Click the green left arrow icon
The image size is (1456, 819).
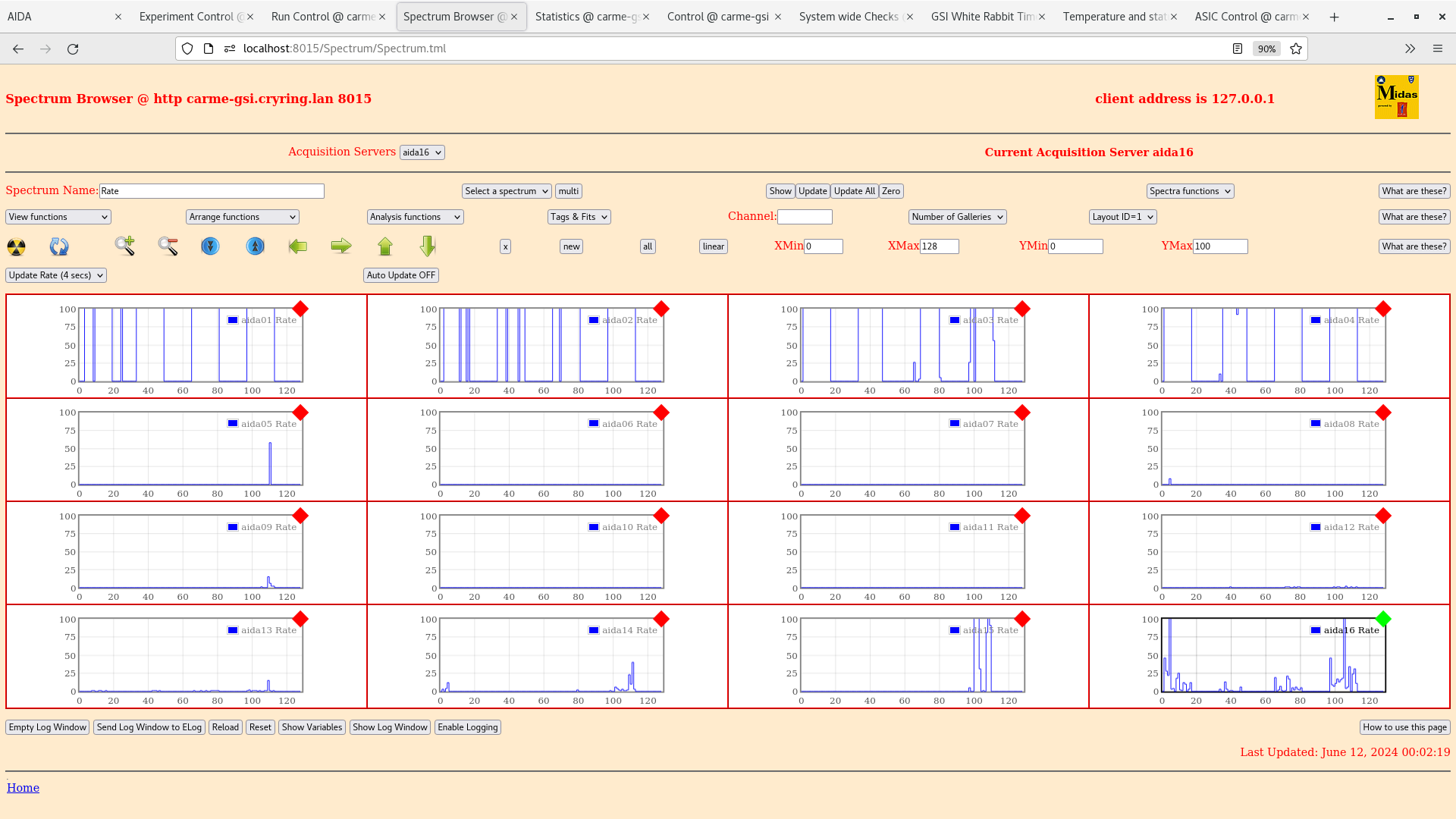tap(298, 246)
